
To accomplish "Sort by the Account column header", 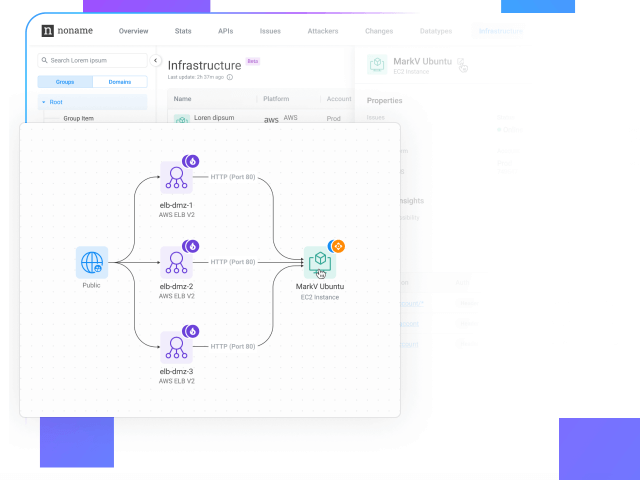I will (x=339, y=99).
